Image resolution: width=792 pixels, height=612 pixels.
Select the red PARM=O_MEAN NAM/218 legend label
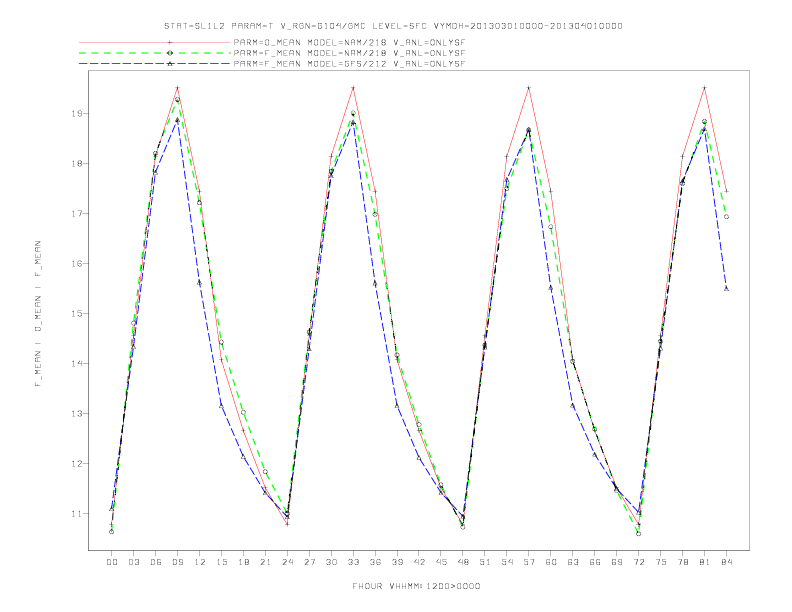tap(349, 42)
